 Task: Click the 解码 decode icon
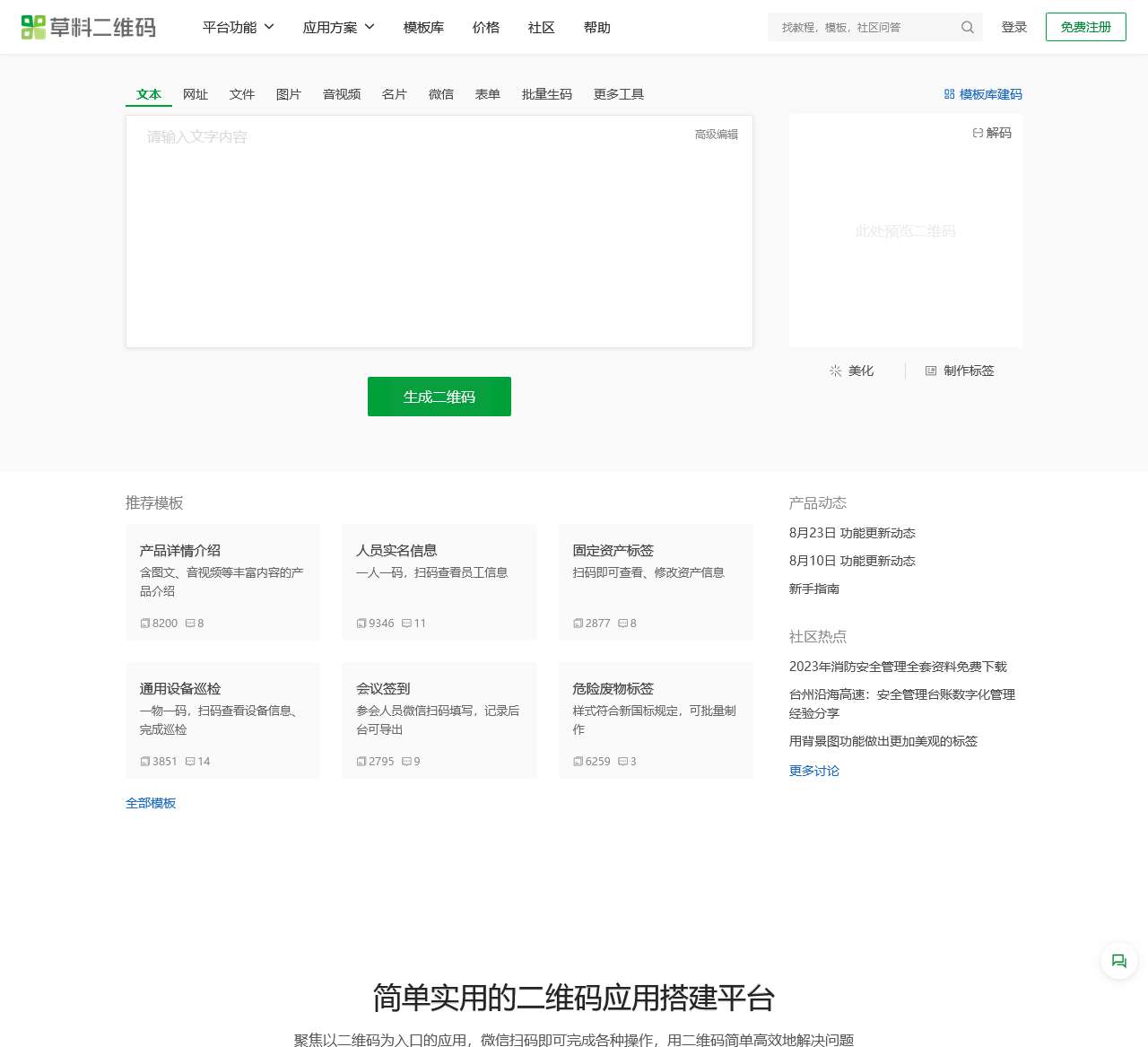[978, 133]
